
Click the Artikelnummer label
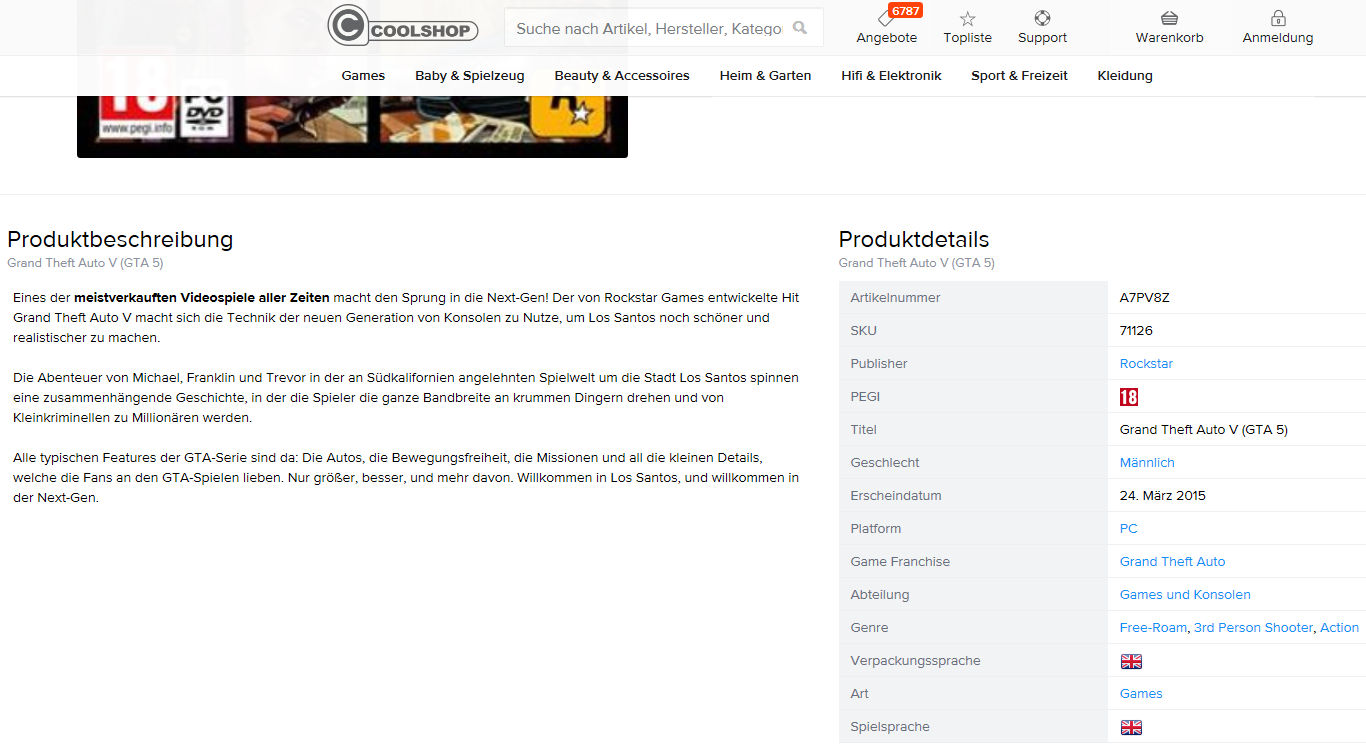pyautogui.click(x=895, y=298)
